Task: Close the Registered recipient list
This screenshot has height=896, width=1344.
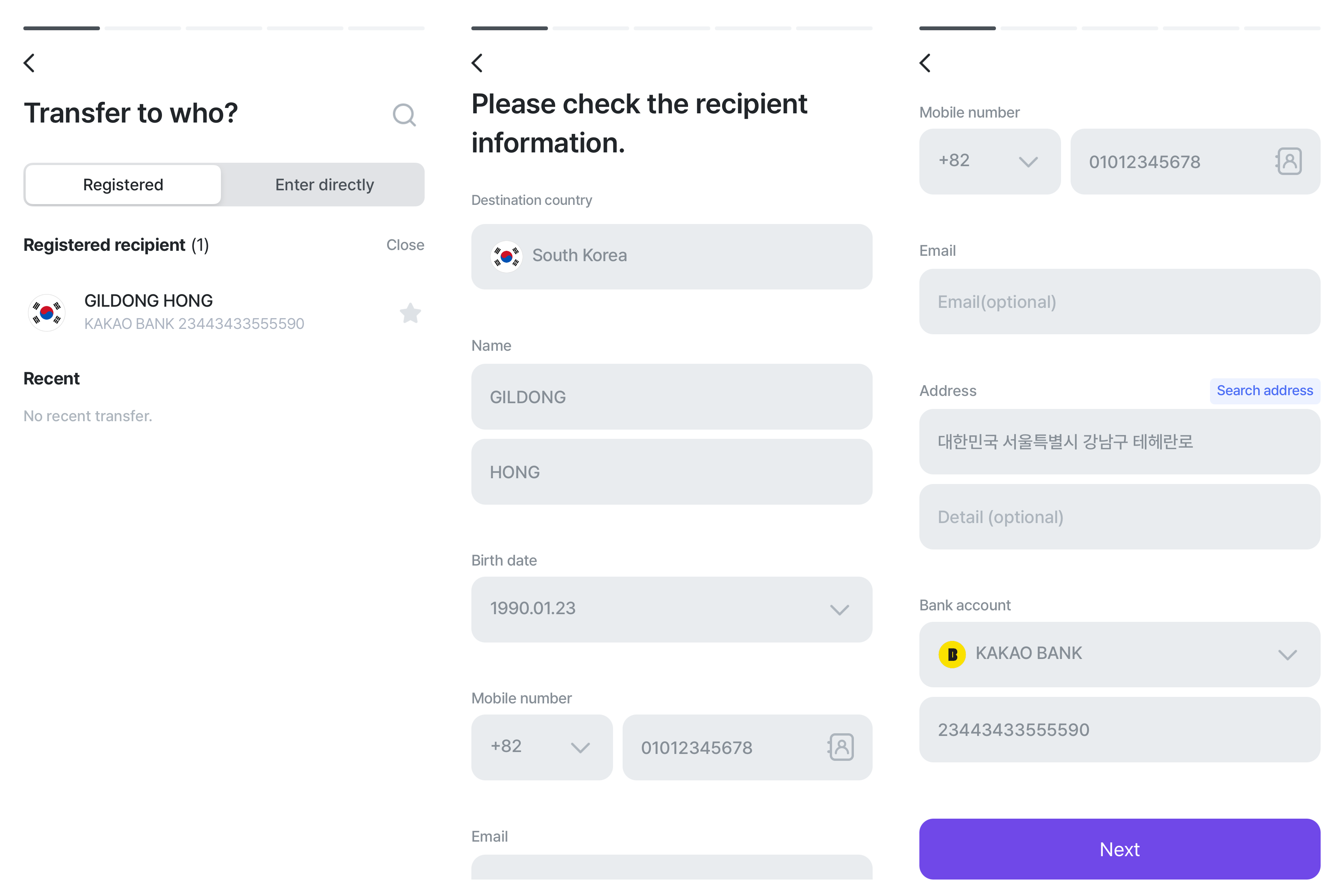Action: click(405, 245)
